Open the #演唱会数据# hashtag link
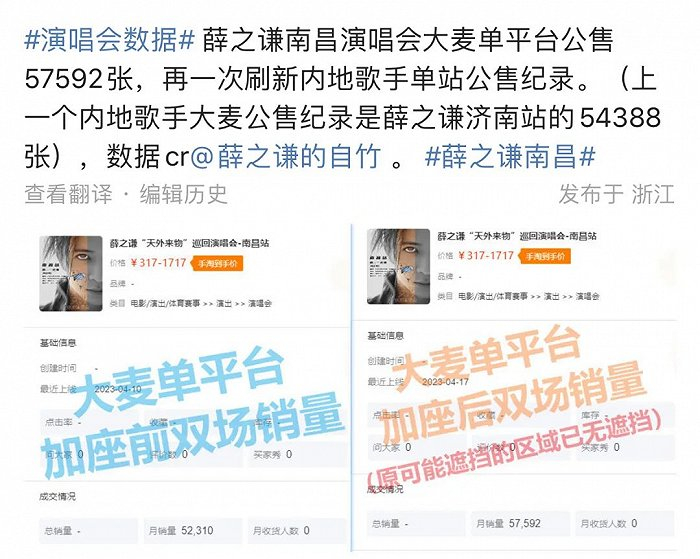The image size is (700, 559). [109, 40]
